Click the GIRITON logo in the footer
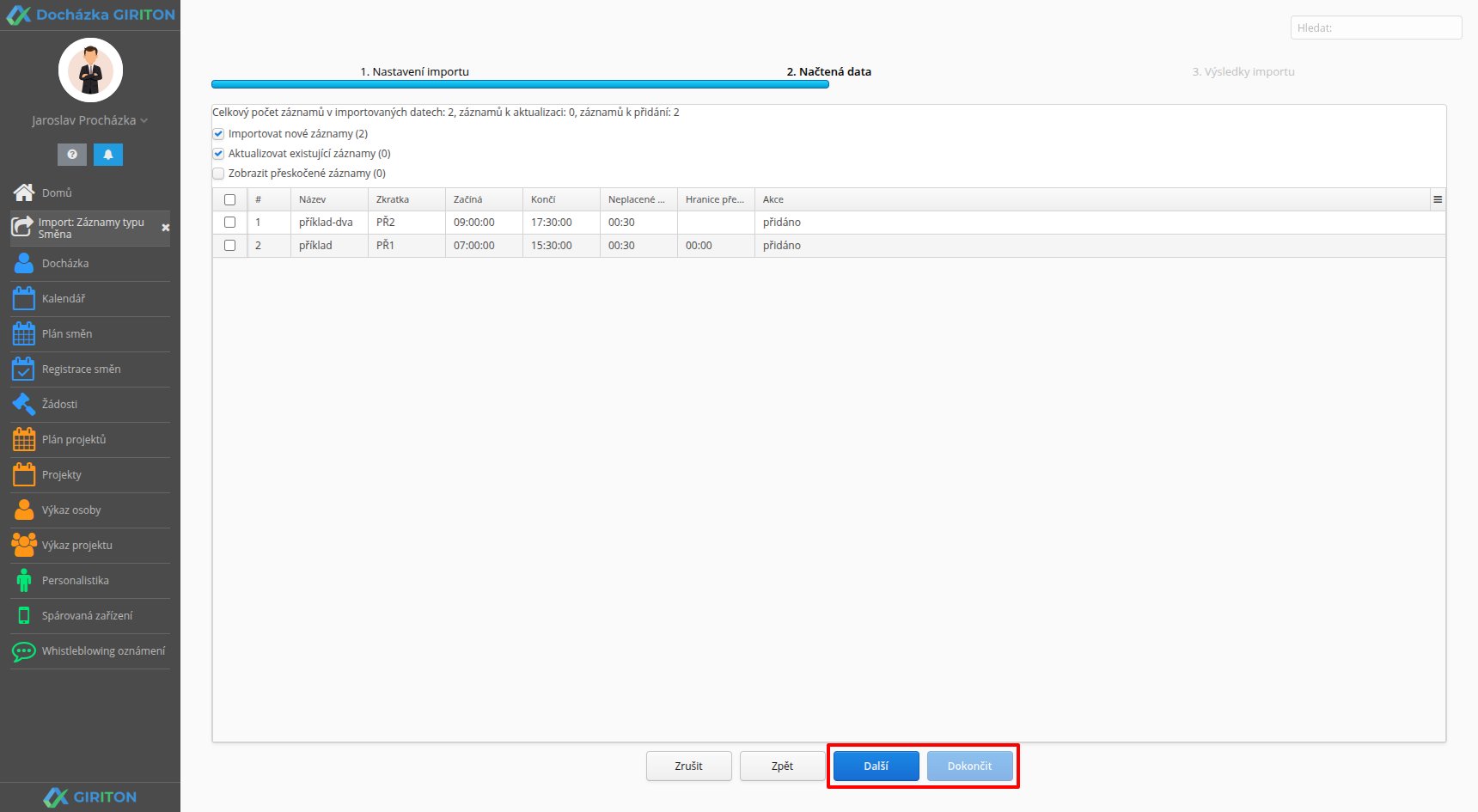The image size is (1478, 812). (x=90, y=797)
